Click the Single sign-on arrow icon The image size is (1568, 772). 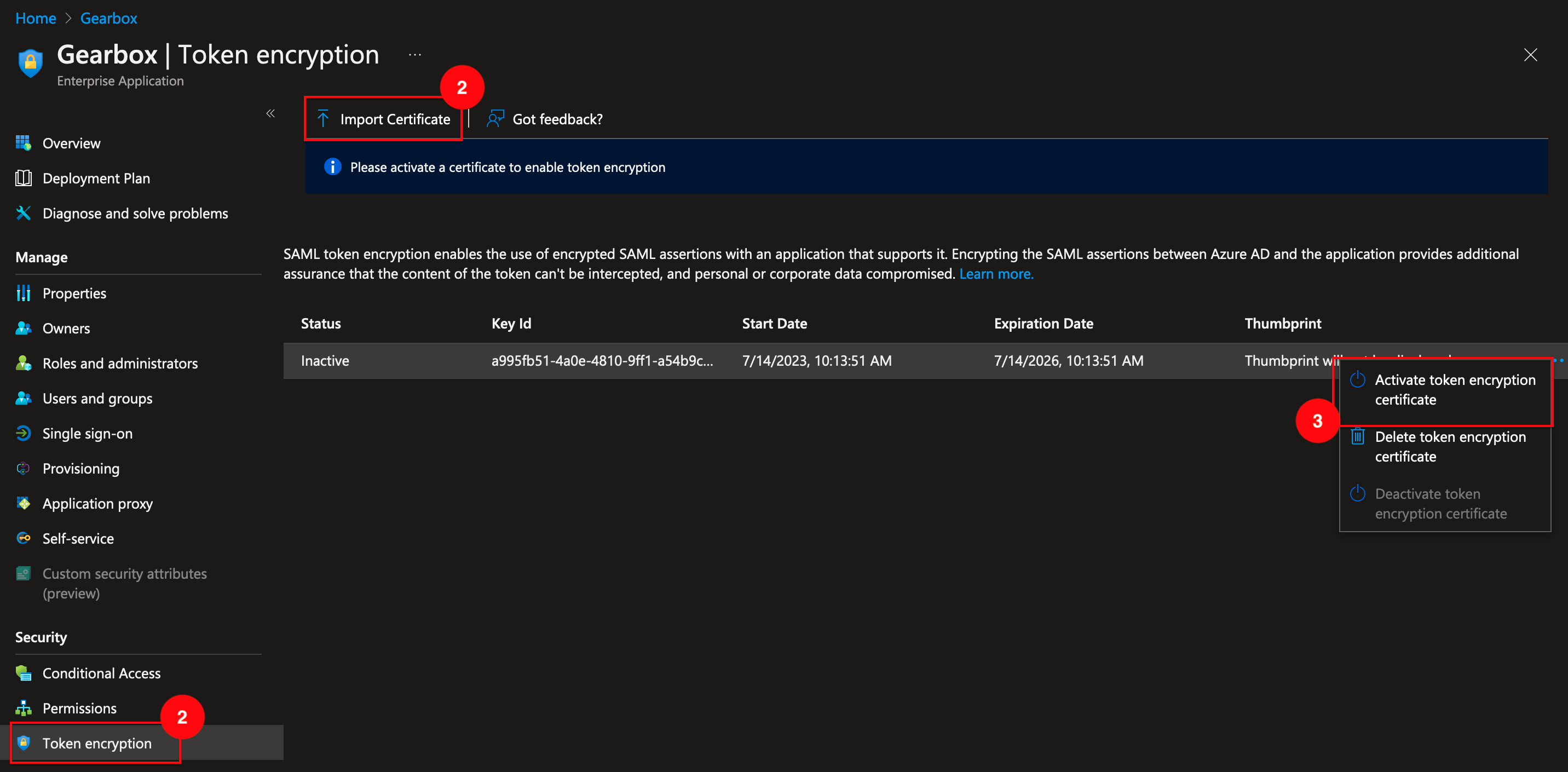[x=23, y=433]
